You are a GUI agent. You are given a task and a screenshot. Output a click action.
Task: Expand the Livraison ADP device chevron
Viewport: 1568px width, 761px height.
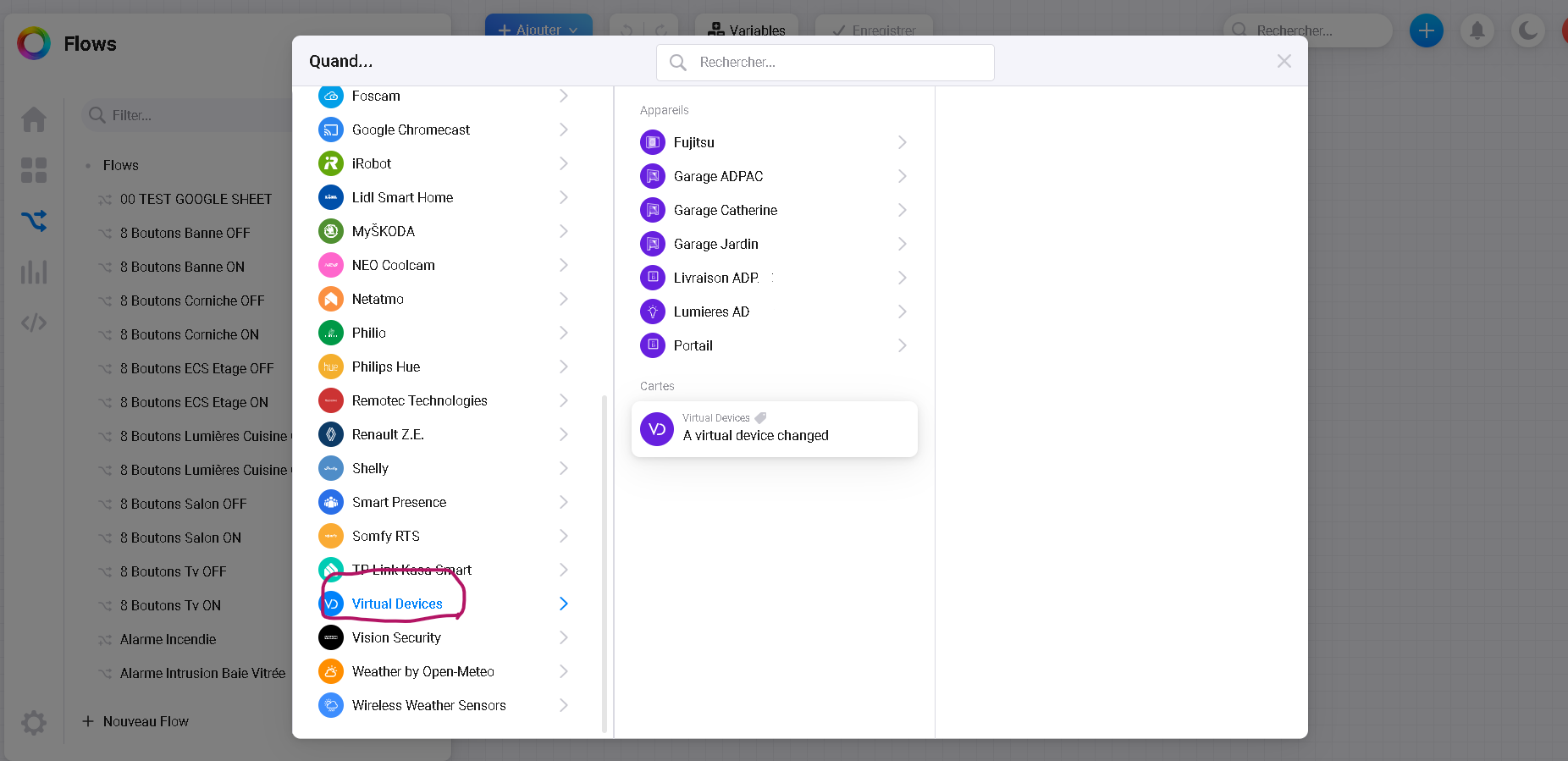(x=903, y=278)
